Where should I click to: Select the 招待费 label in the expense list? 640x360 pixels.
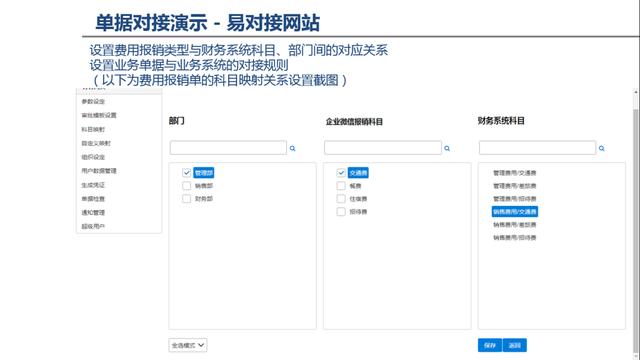click(358, 211)
